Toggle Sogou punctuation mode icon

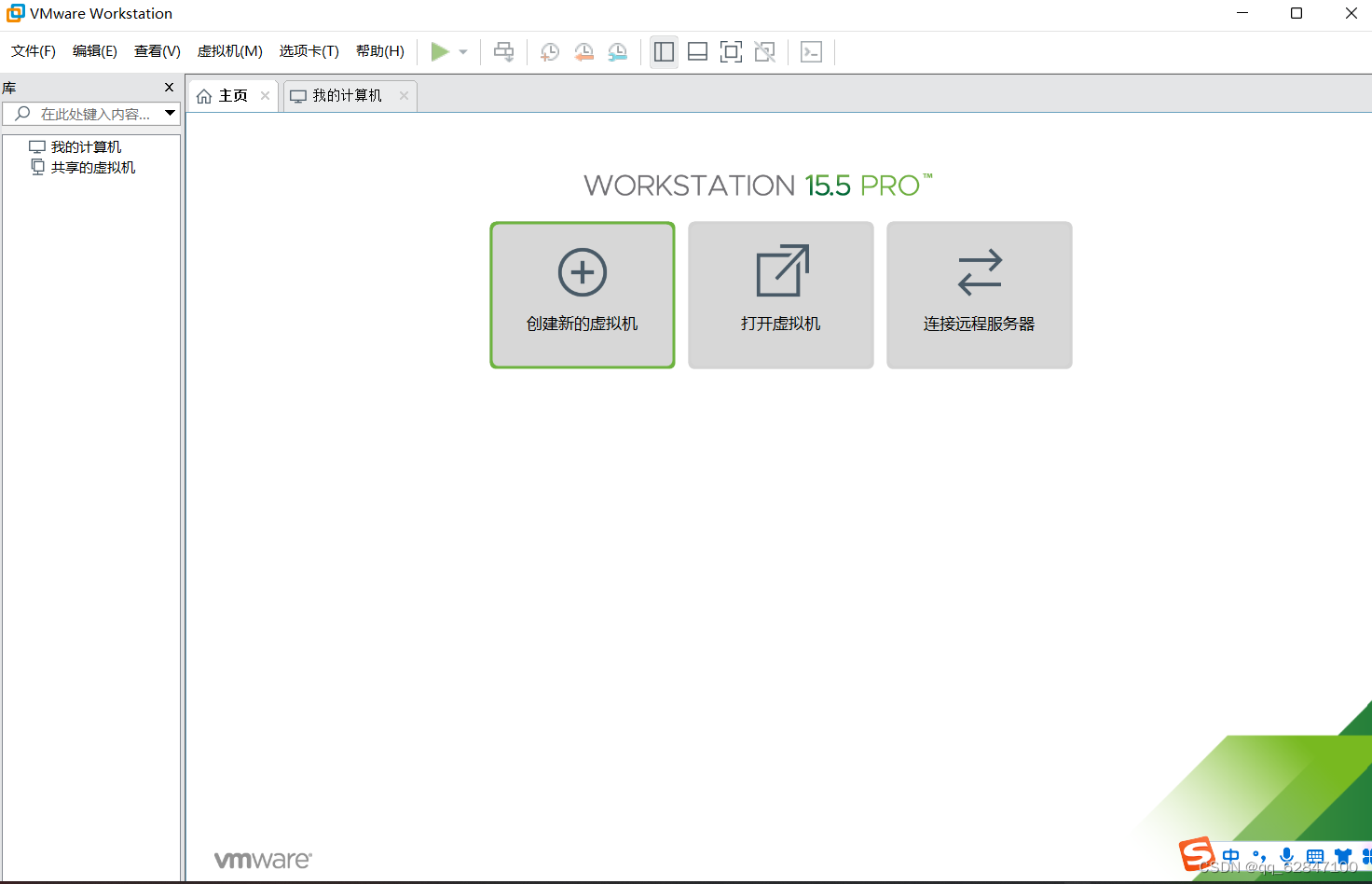pyautogui.click(x=1259, y=856)
